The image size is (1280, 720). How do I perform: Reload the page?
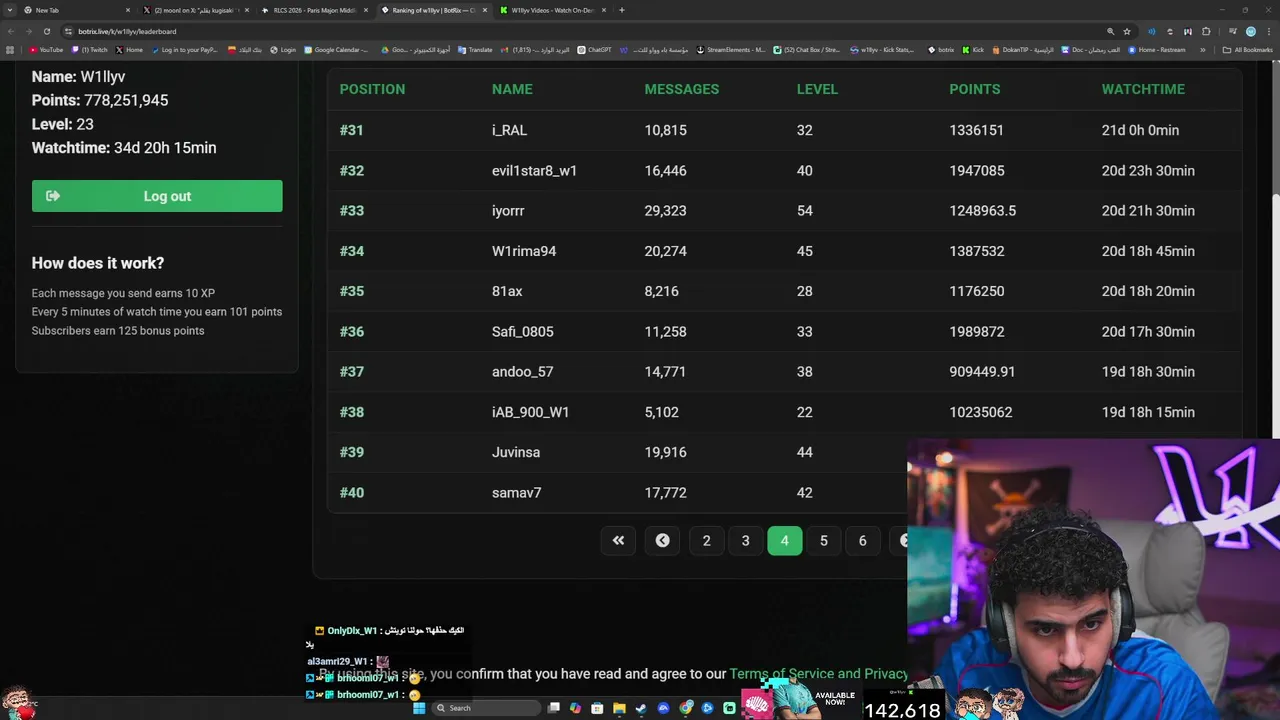(47, 31)
